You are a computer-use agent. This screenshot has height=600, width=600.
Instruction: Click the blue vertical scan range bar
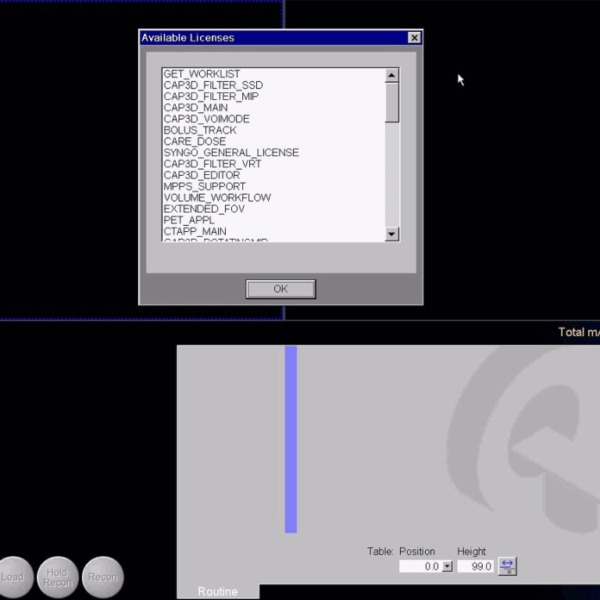pyautogui.click(x=291, y=439)
